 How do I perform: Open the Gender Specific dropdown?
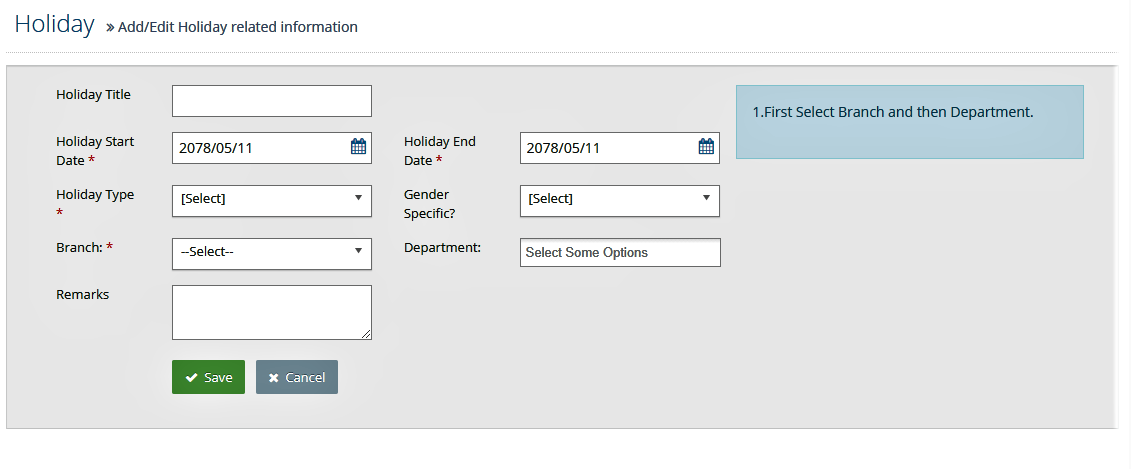pyautogui.click(x=620, y=201)
